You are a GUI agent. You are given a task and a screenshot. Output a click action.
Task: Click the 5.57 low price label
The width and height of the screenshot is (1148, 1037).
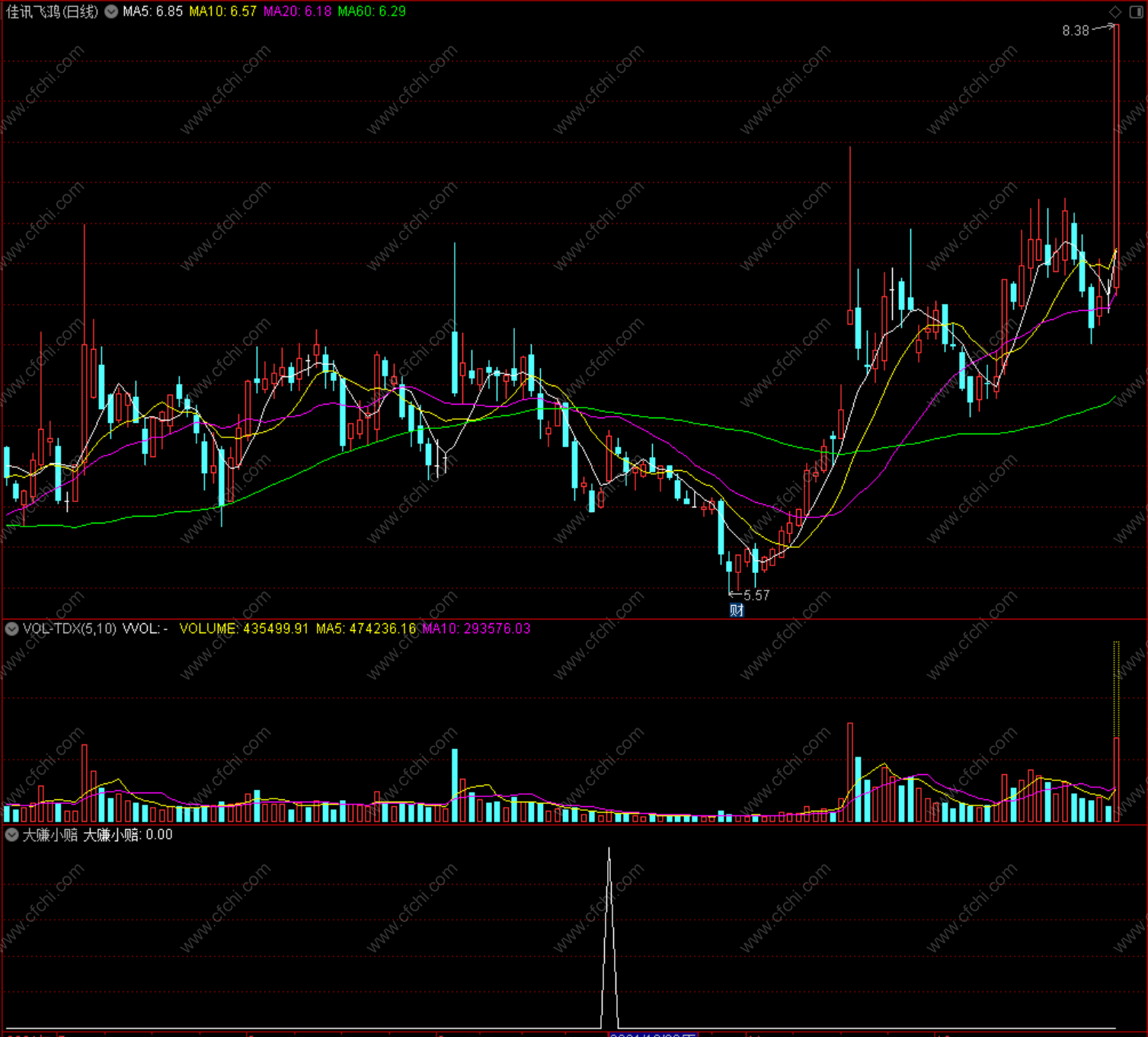[756, 595]
